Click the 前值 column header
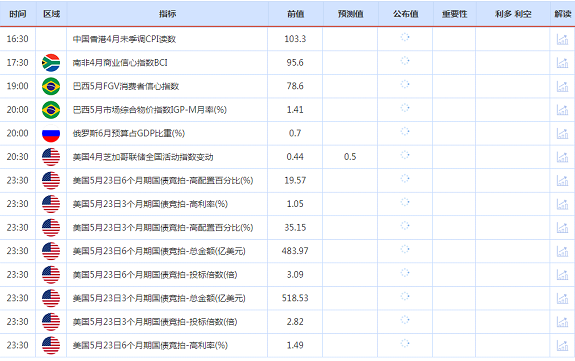Image resolution: width=575 pixels, height=361 pixels. pyautogui.click(x=295, y=14)
